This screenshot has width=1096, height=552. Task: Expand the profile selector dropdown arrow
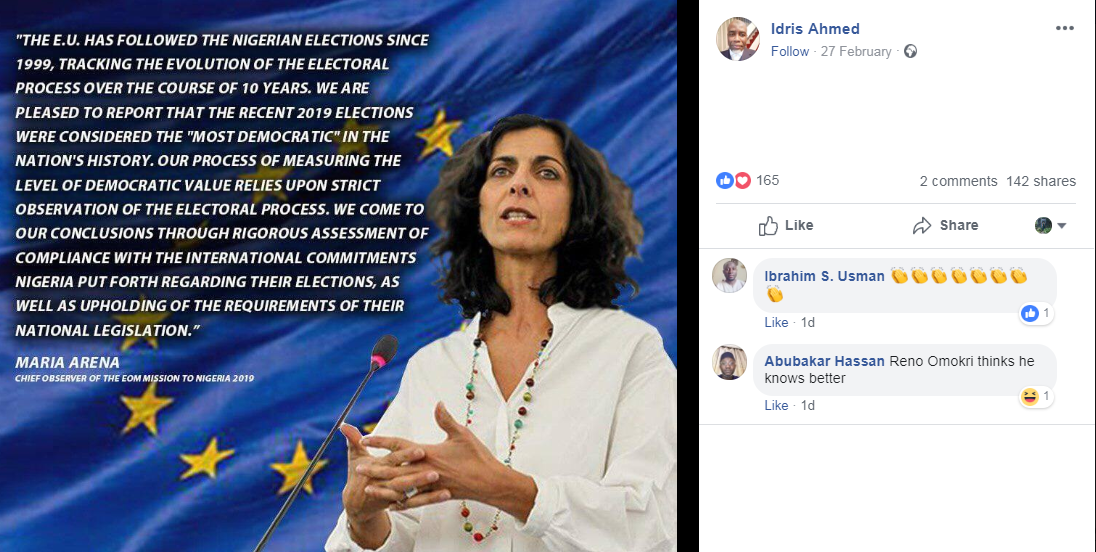[1062, 226]
